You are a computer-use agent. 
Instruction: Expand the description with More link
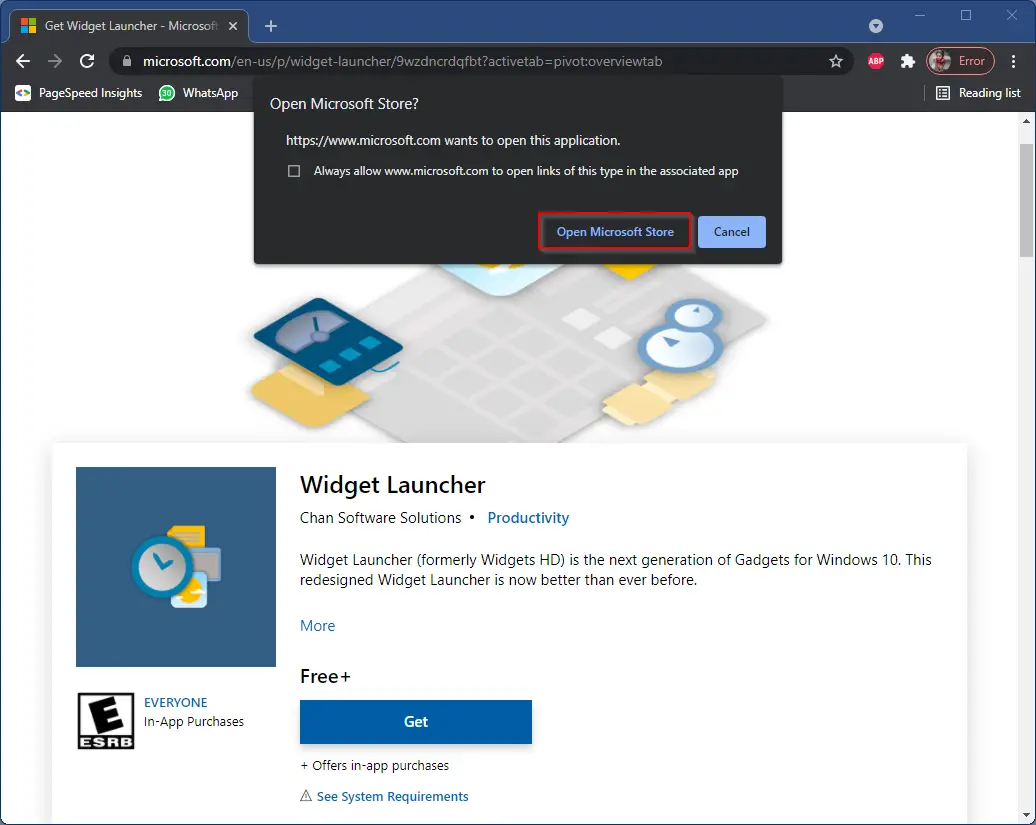point(317,626)
